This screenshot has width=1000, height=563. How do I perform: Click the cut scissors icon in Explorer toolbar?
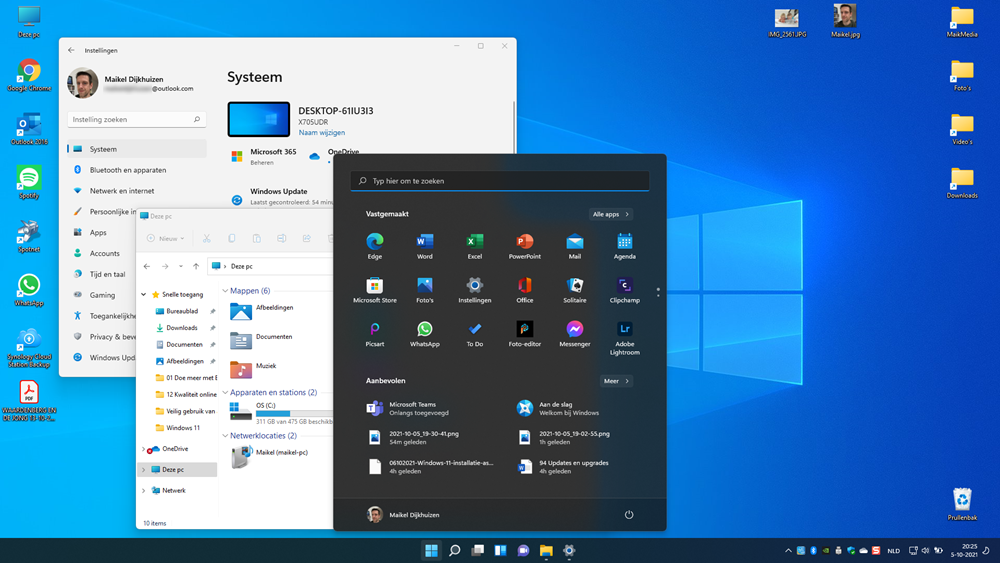207,238
